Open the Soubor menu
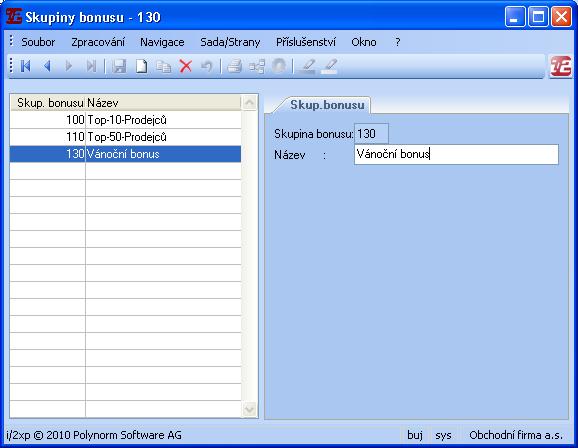The width and height of the screenshot is (578, 448). [38, 42]
